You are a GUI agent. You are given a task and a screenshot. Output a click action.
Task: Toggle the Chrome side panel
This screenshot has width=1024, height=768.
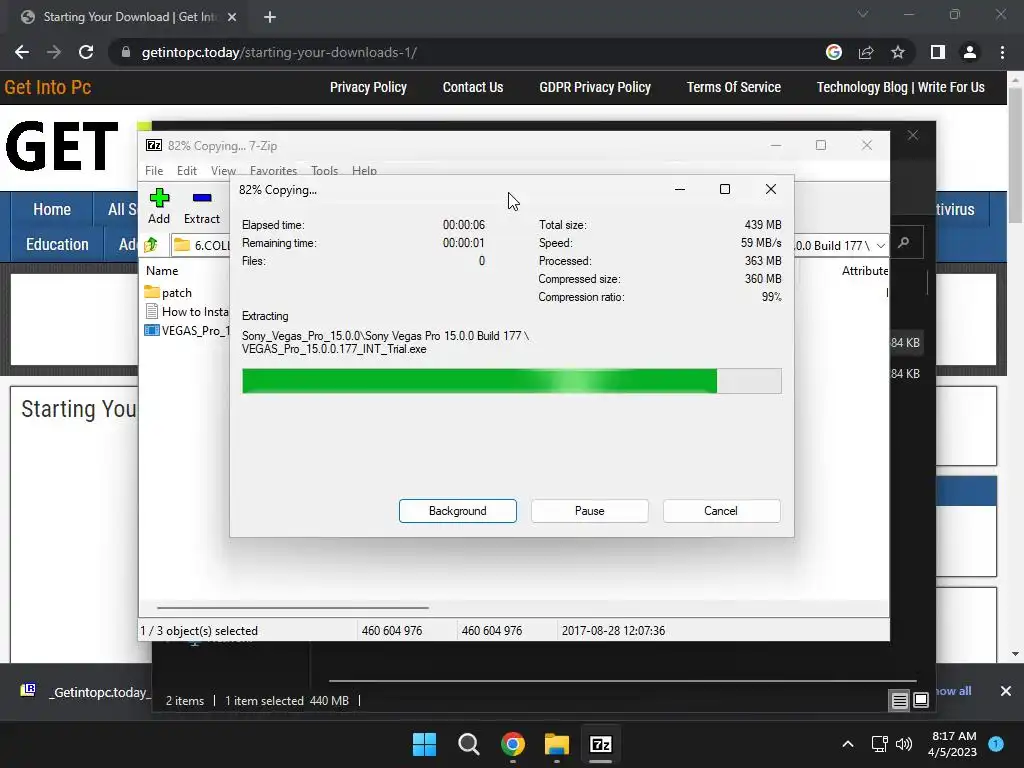(x=938, y=52)
